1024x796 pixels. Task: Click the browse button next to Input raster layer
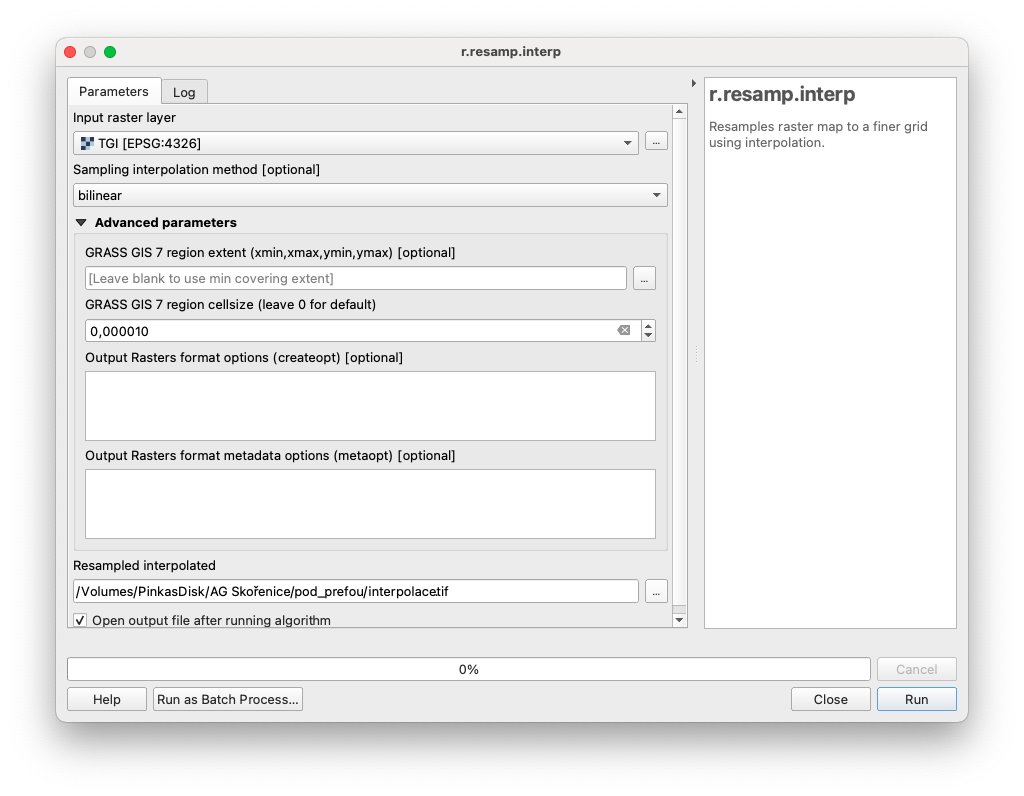(656, 142)
